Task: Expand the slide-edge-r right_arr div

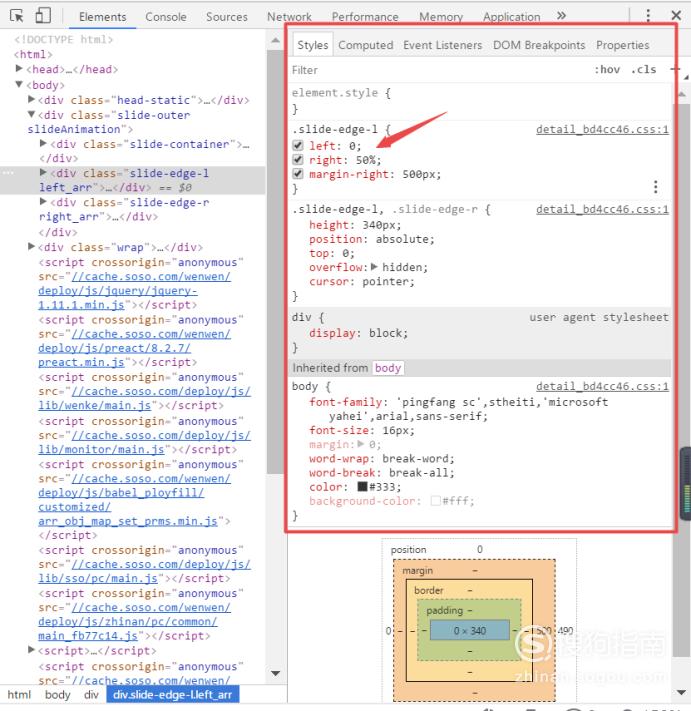Action: pyautogui.click(x=43, y=201)
